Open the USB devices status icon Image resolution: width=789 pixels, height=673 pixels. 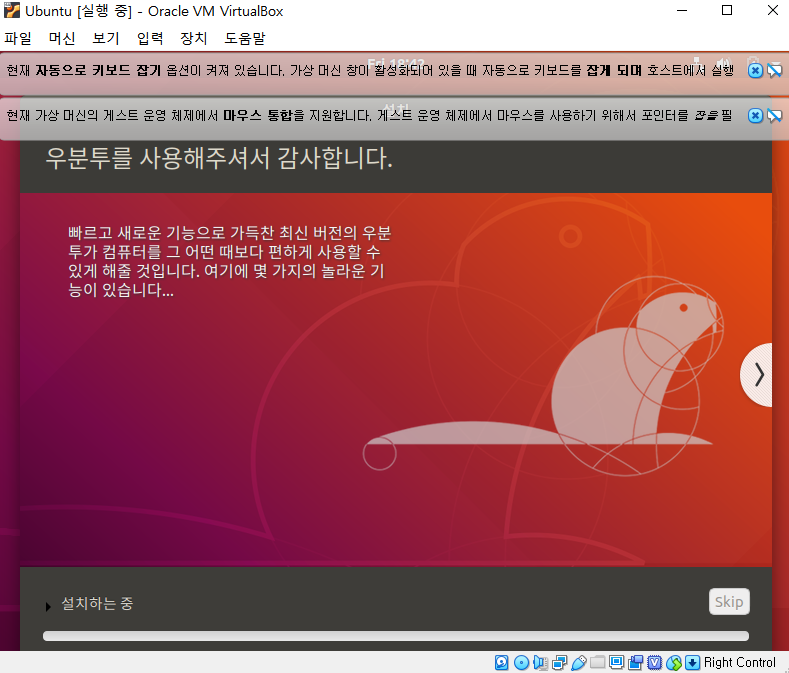pyautogui.click(x=579, y=662)
